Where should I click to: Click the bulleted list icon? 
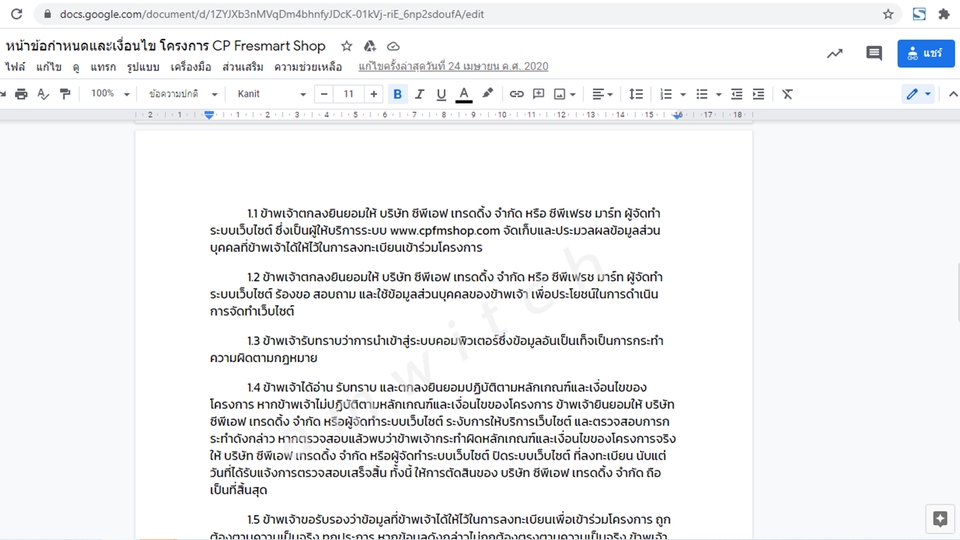(702, 94)
